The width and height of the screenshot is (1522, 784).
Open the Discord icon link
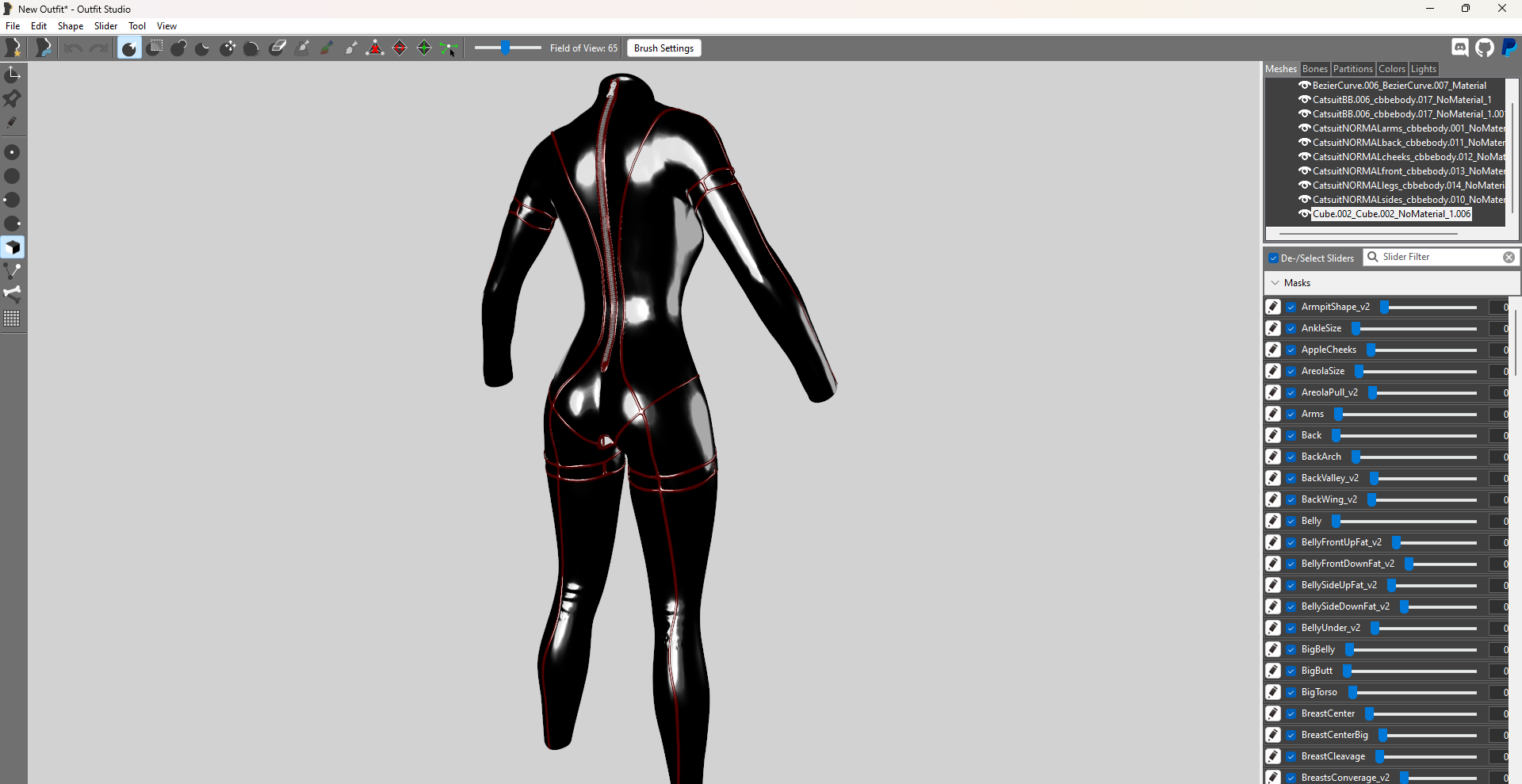tap(1460, 48)
